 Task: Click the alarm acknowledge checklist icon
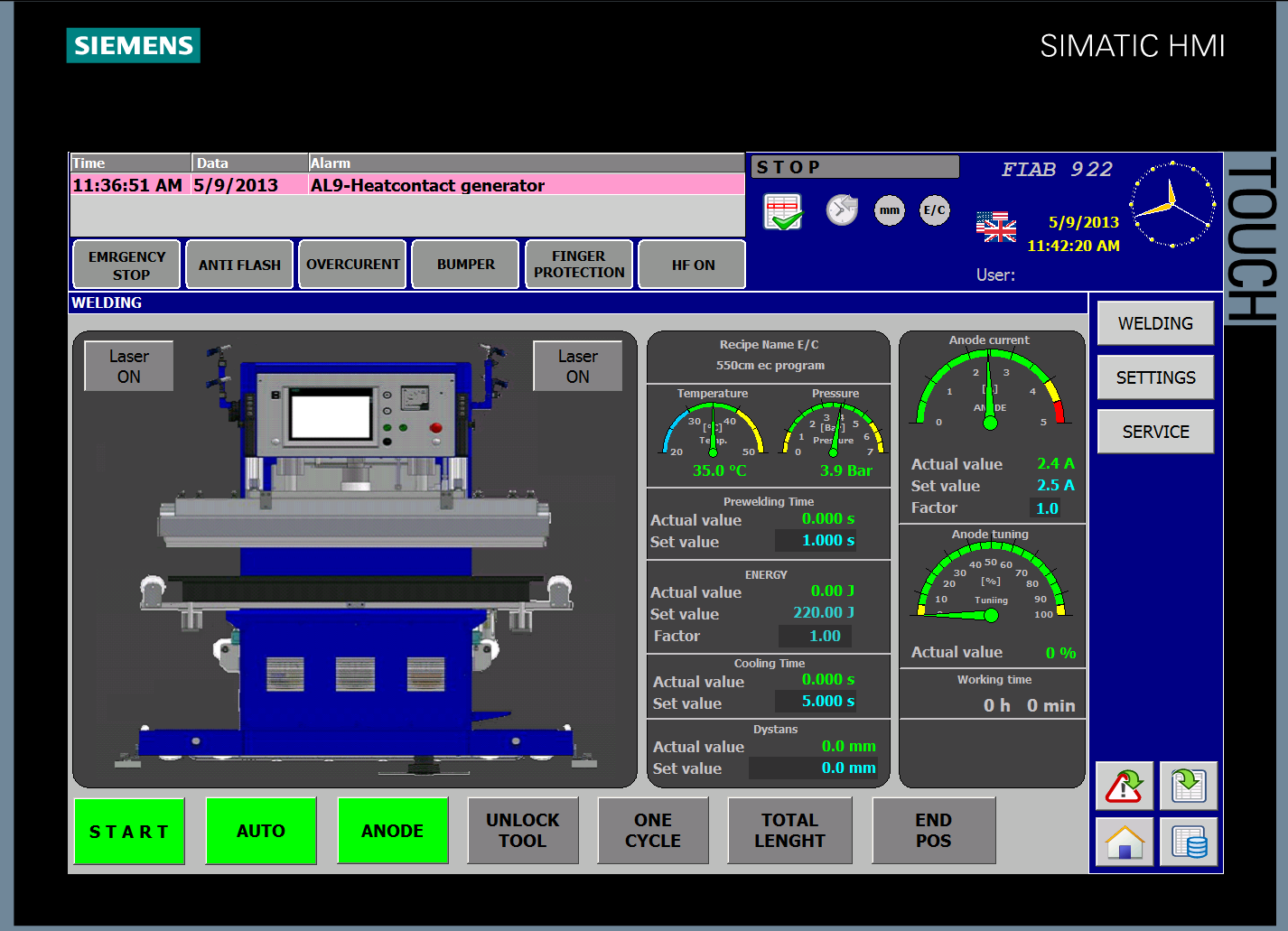782,212
